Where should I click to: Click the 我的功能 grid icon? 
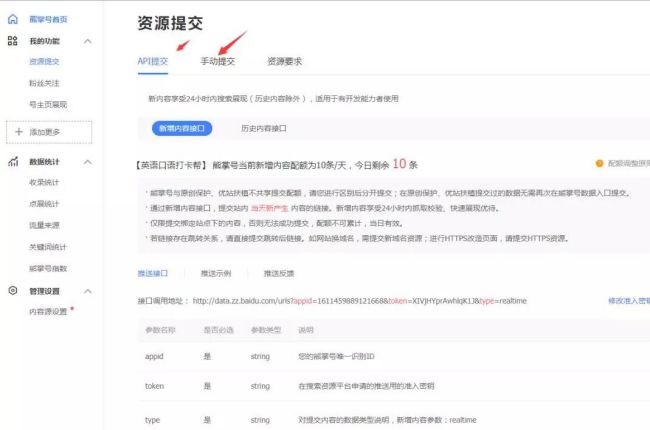(13, 41)
